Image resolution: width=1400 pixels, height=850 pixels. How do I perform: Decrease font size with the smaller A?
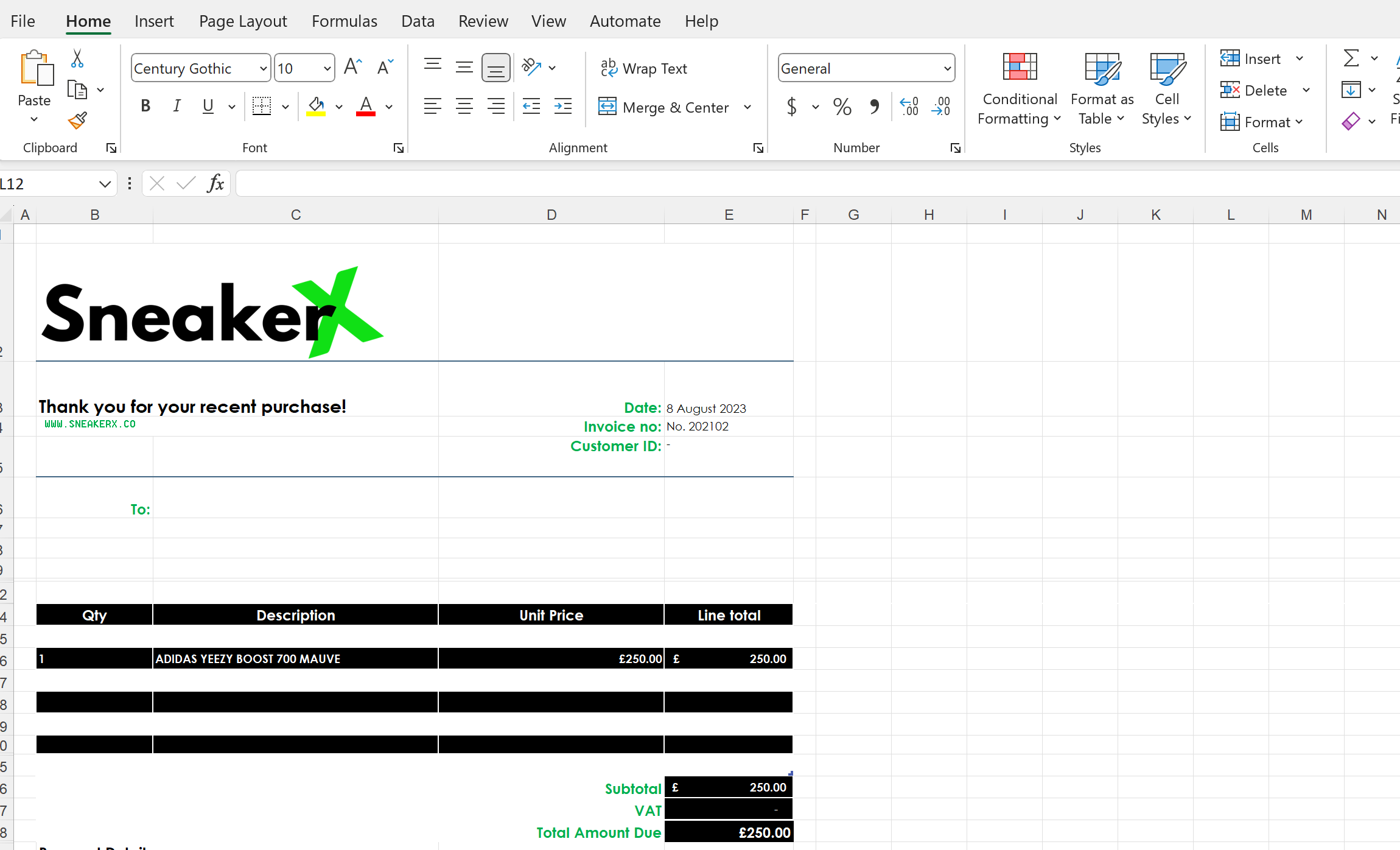coord(385,67)
